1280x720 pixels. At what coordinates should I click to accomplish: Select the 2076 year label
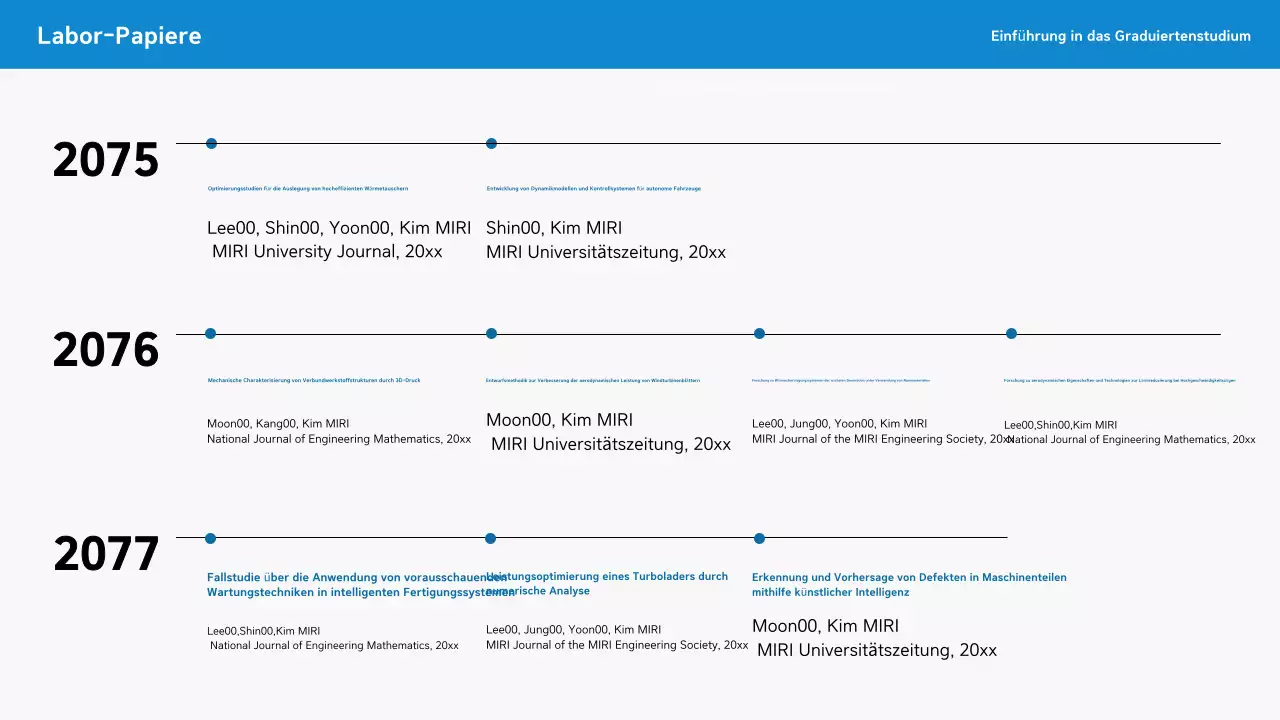click(x=106, y=350)
